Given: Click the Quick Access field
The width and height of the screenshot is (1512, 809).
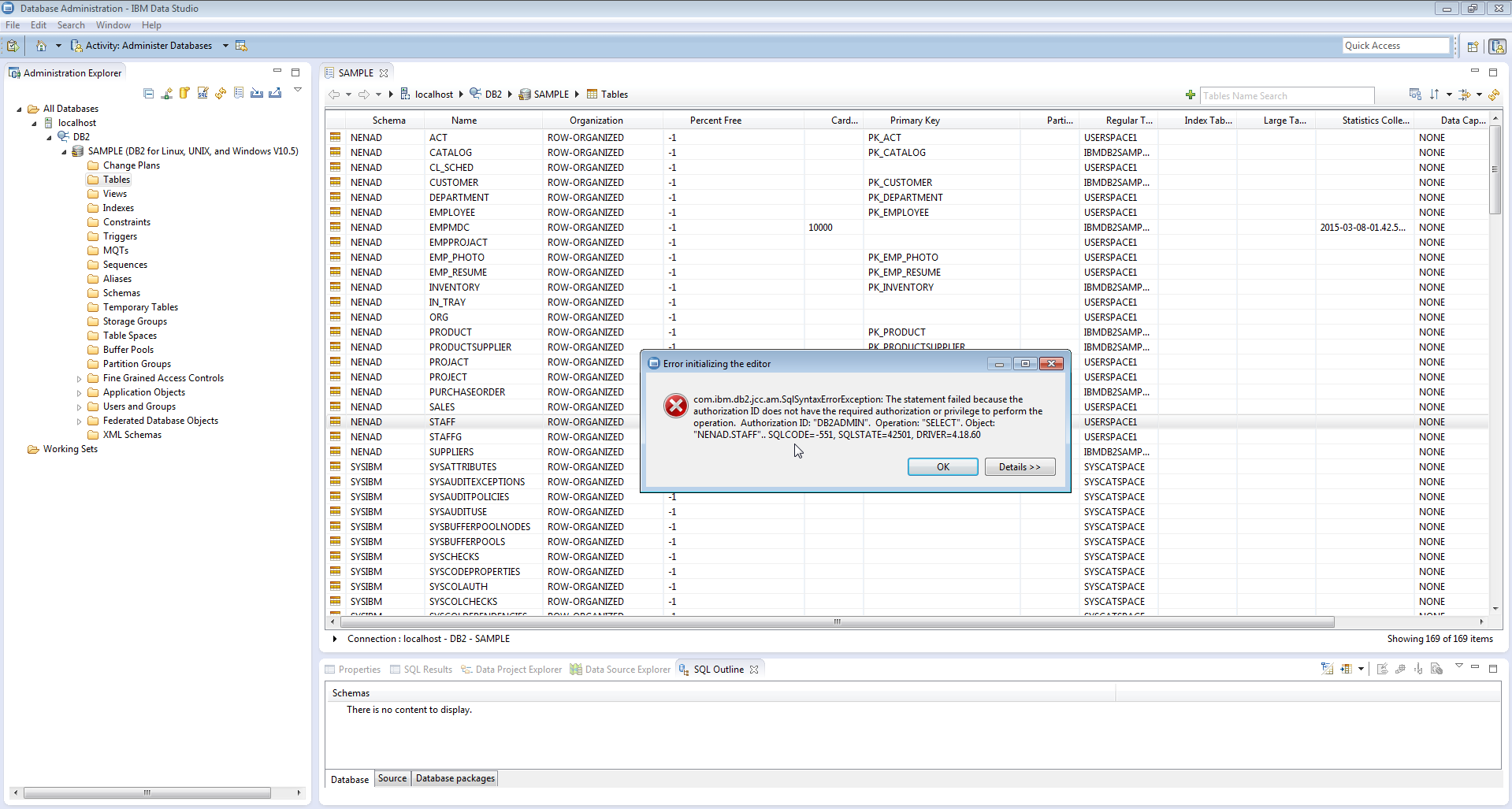Looking at the screenshot, I should [x=1395, y=46].
